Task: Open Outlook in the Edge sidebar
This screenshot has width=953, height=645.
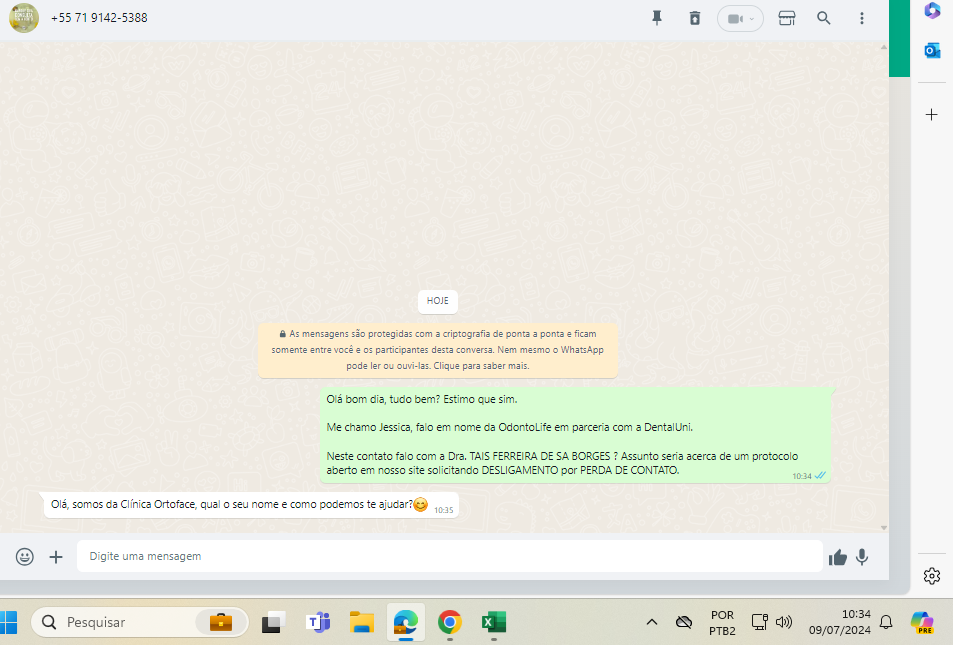Action: [932, 50]
